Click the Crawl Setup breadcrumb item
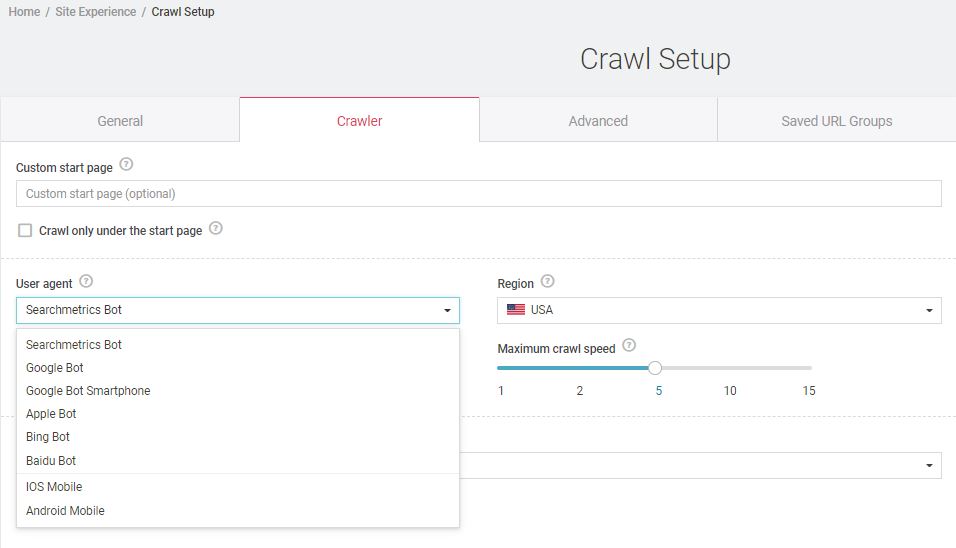The height and width of the screenshot is (548, 956). (x=183, y=12)
